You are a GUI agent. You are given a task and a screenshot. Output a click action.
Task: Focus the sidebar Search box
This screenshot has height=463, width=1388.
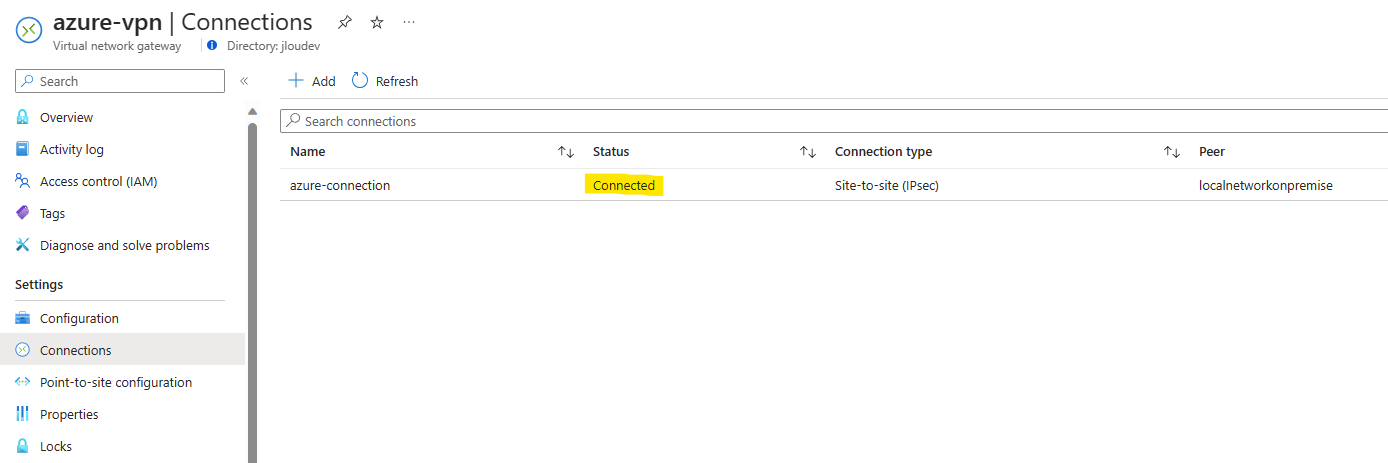click(x=120, y=81)
